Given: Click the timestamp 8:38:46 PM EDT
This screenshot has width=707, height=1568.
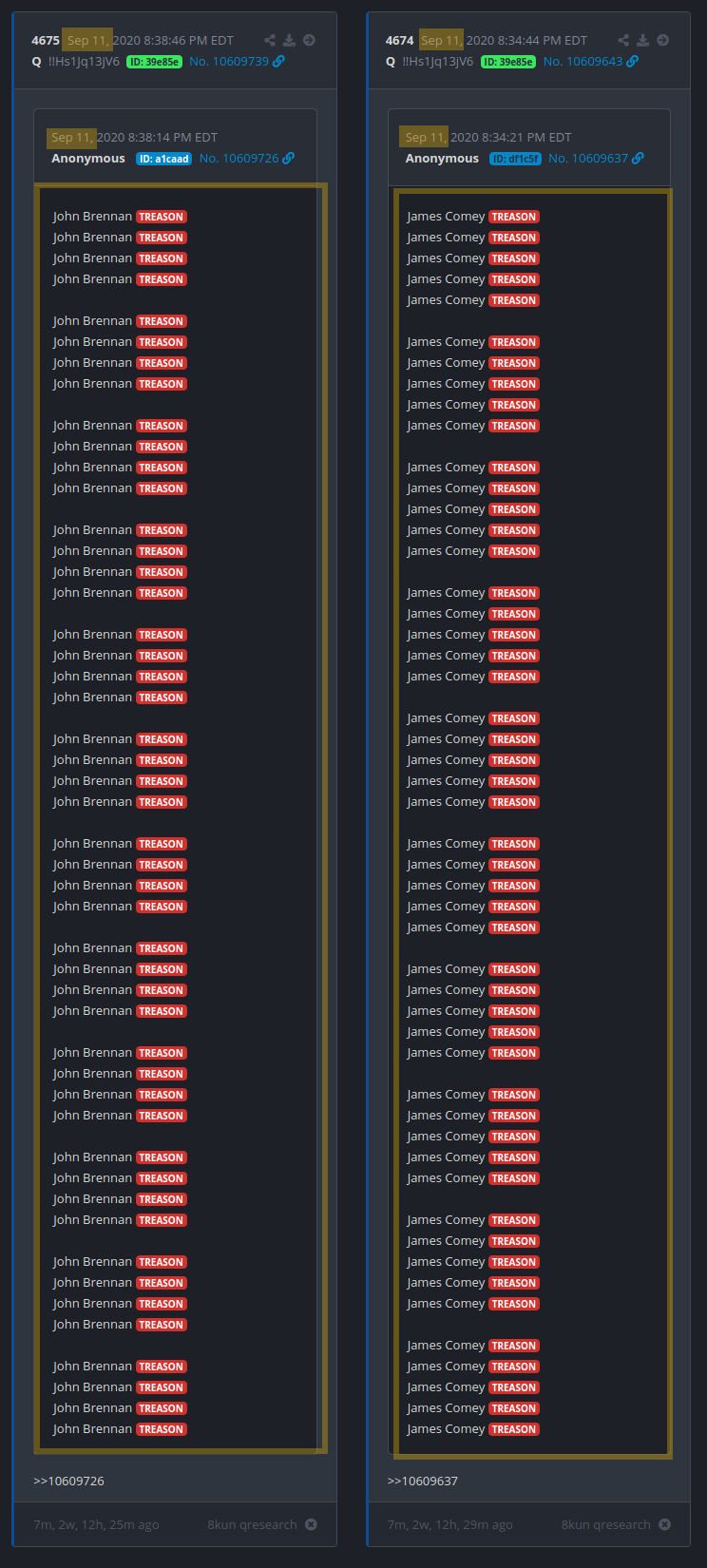Looking at the screenshot, I should (189, 40).
